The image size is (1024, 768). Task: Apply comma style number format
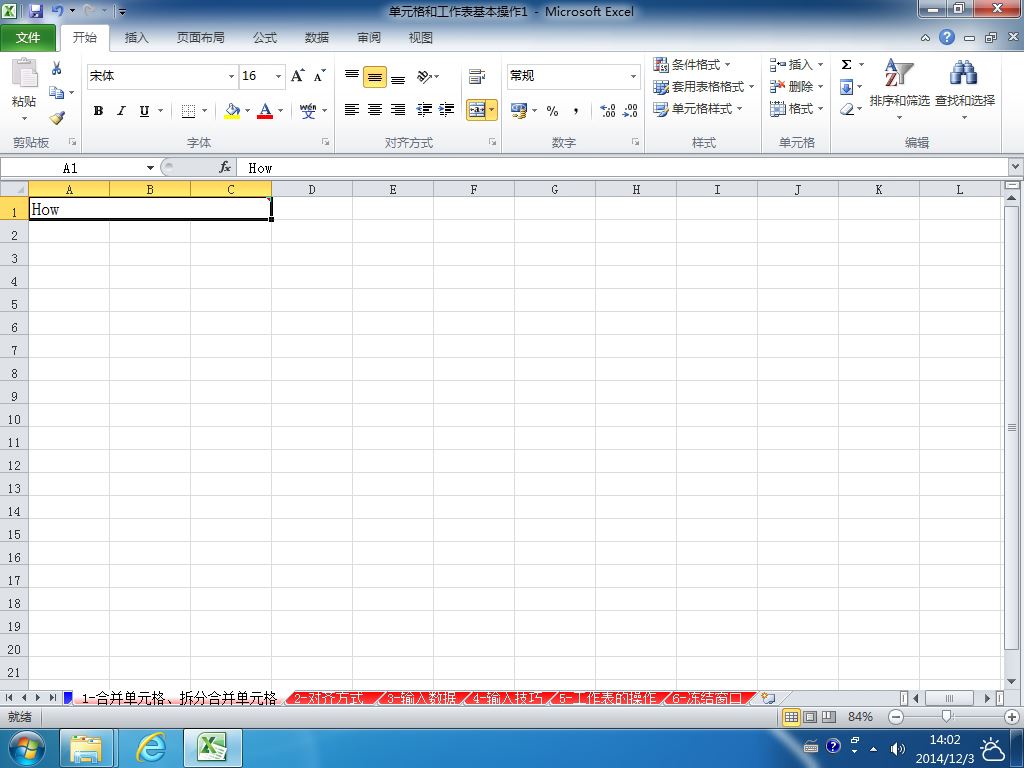(x=575, y=111)
